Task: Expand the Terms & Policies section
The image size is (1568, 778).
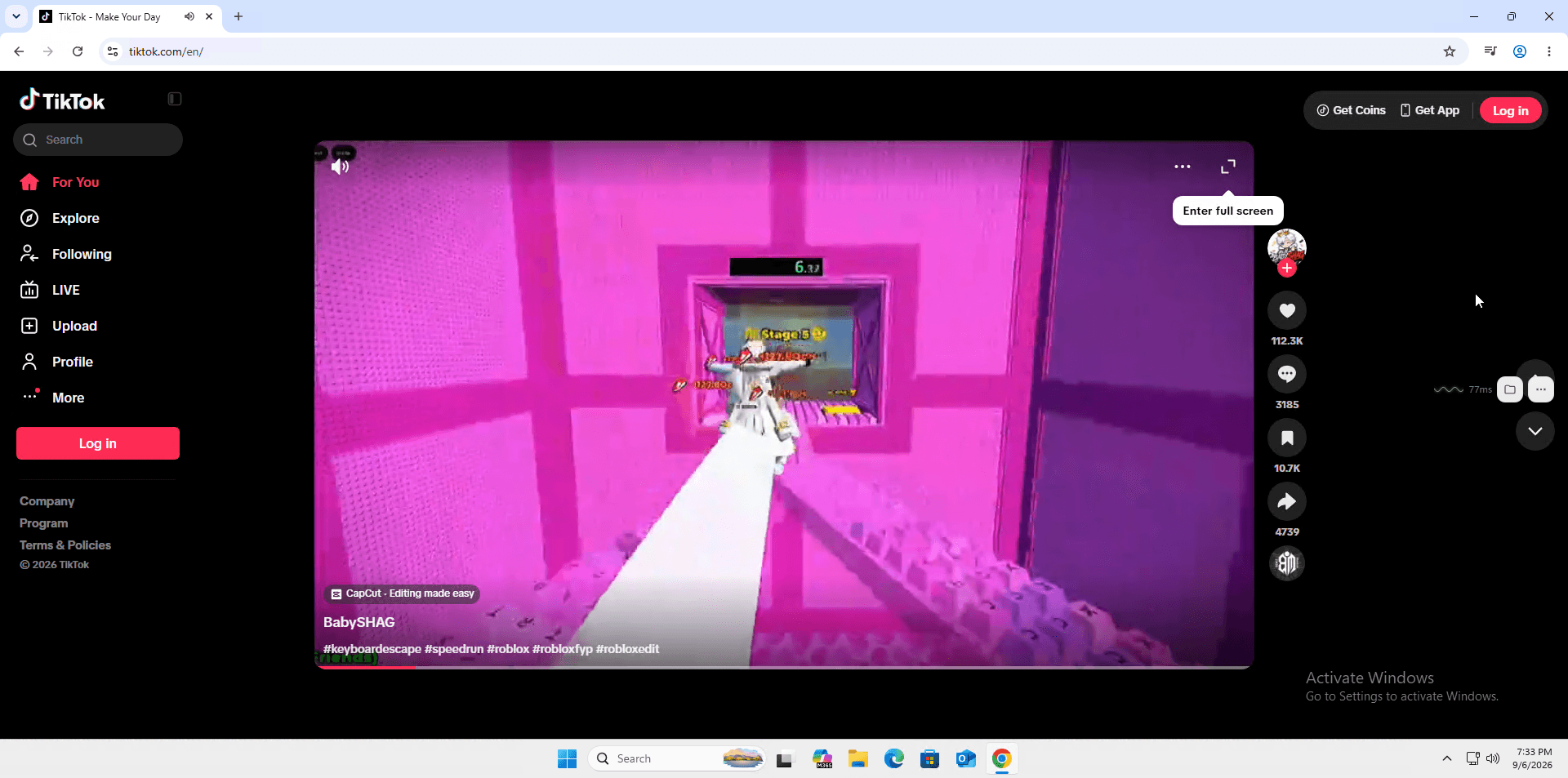Action: click(x=65, y=545)
